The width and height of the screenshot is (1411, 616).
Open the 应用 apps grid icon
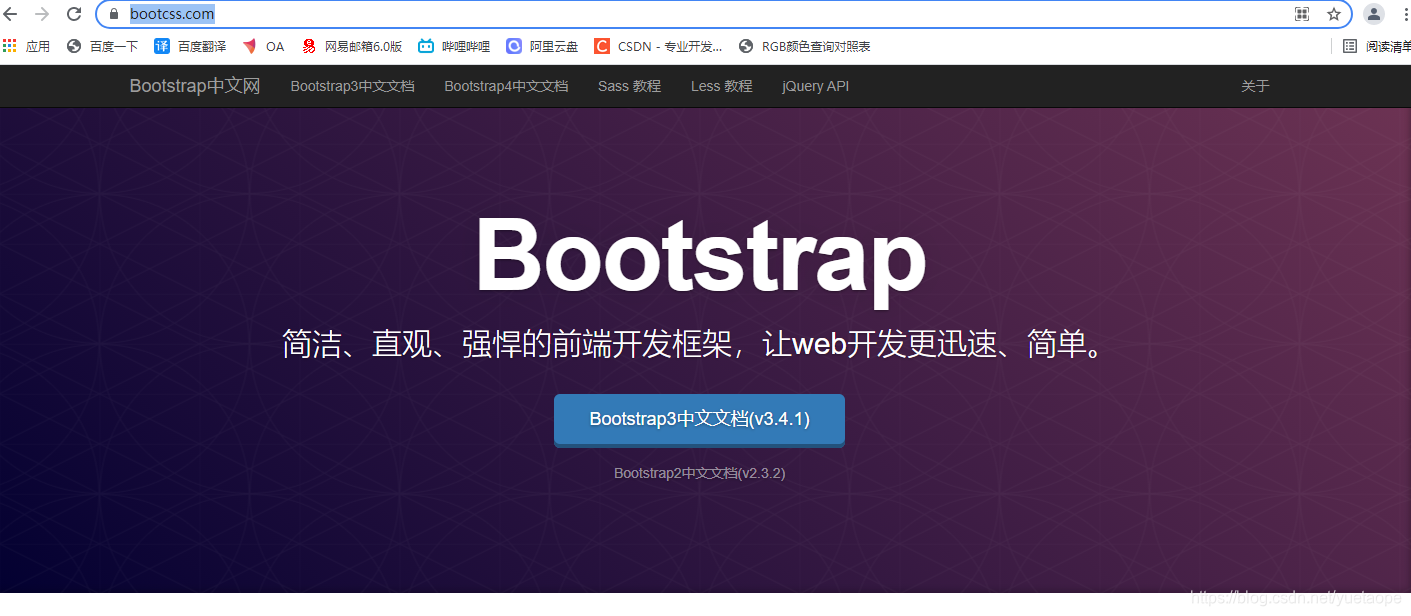coord(9,46)
